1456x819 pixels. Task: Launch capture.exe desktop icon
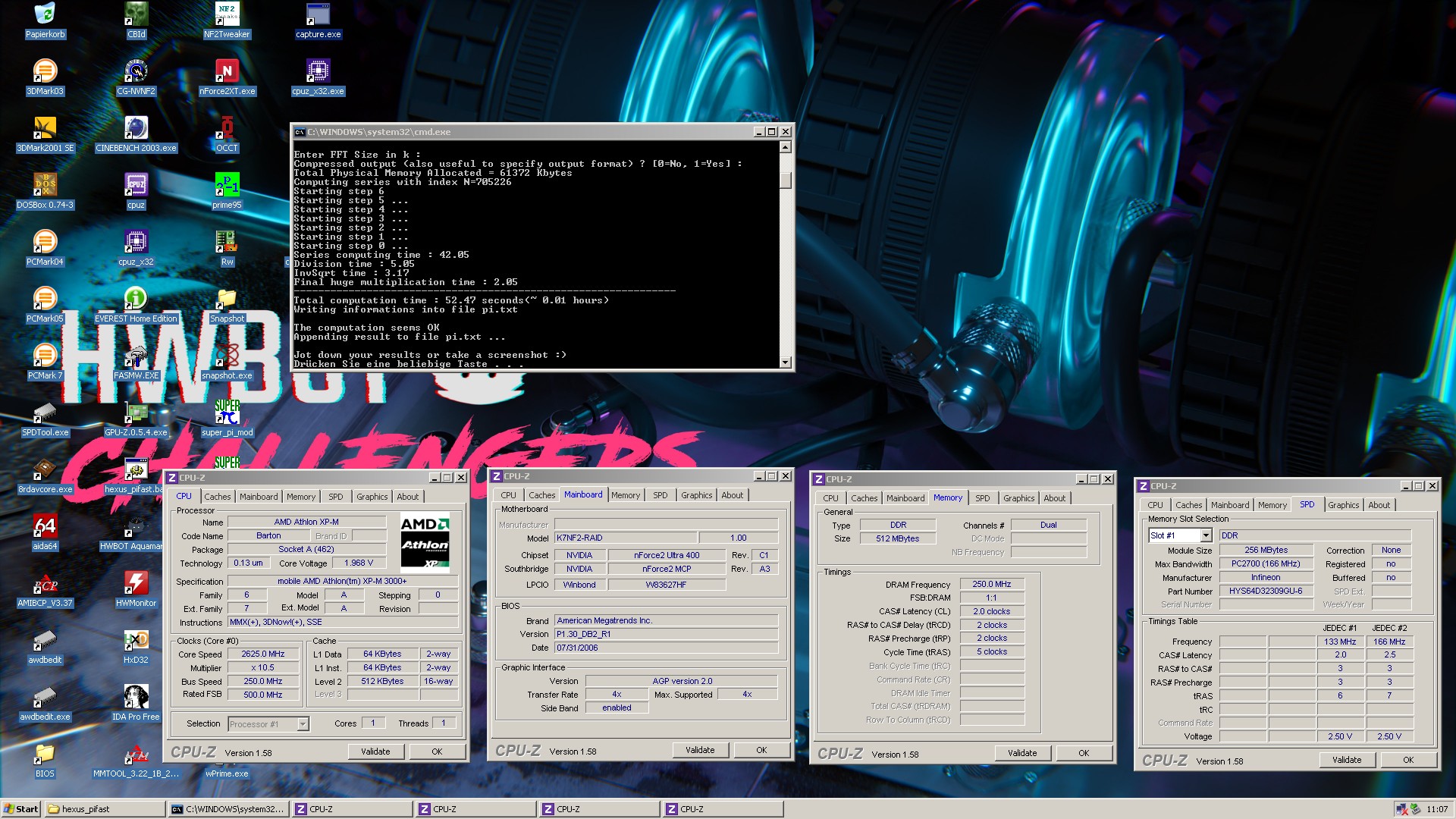pyautogui.click(x=318, y=20)
